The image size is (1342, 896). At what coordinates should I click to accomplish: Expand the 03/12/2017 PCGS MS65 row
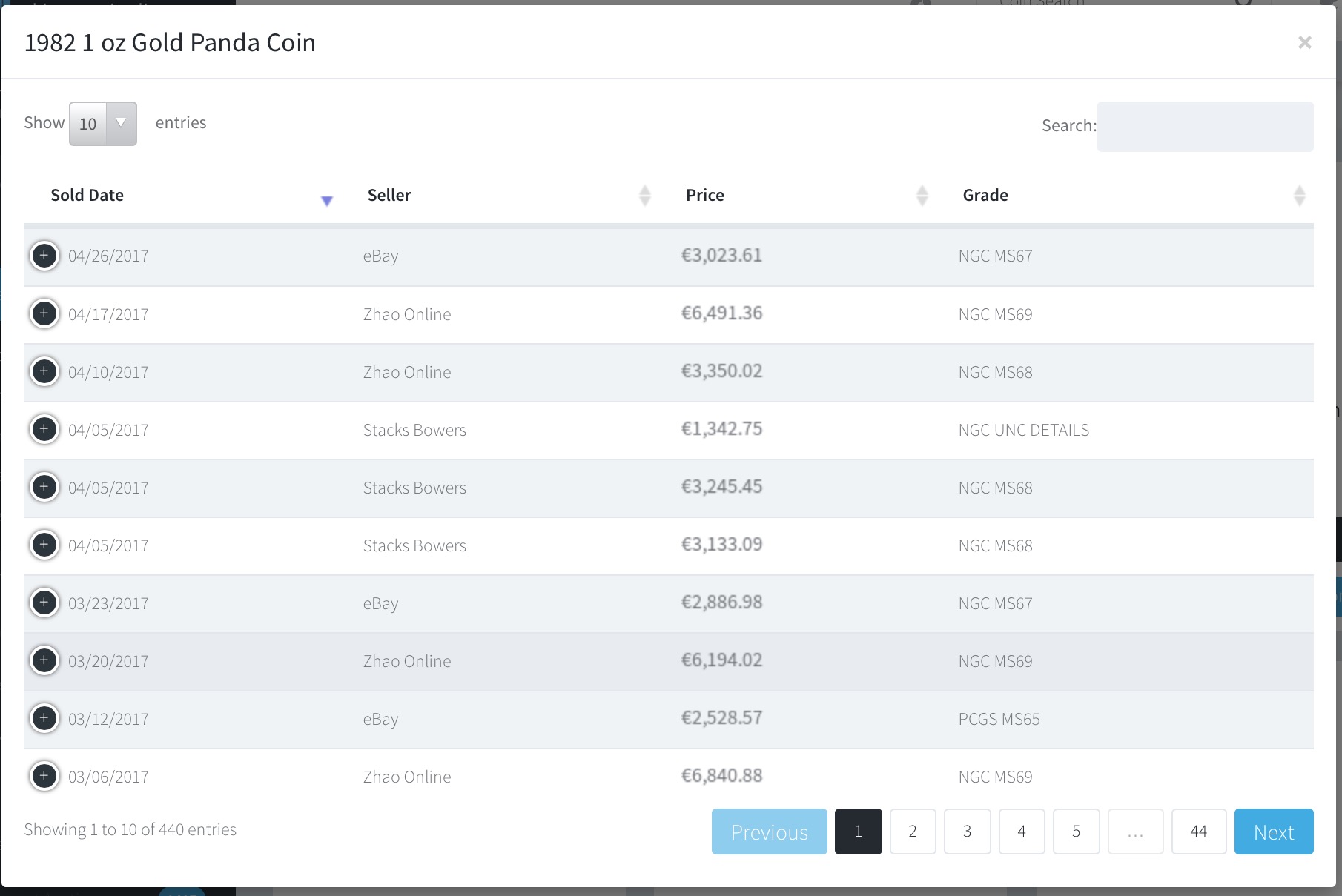pyautogui.click(x=44, y=718)
